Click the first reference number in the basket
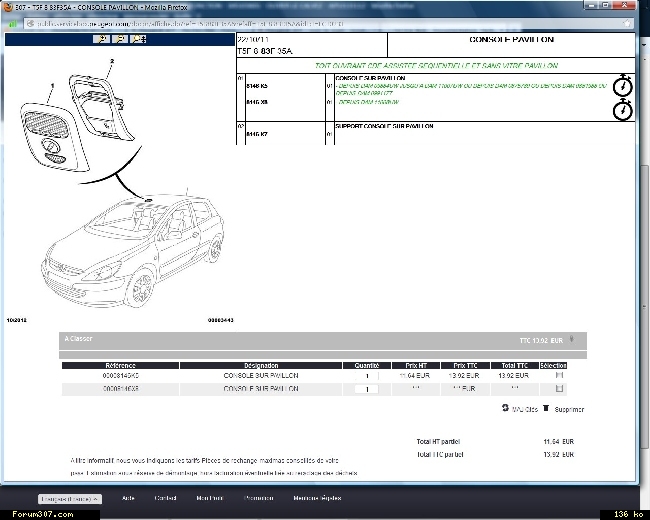Screen dimensions: 650x520 121,375
